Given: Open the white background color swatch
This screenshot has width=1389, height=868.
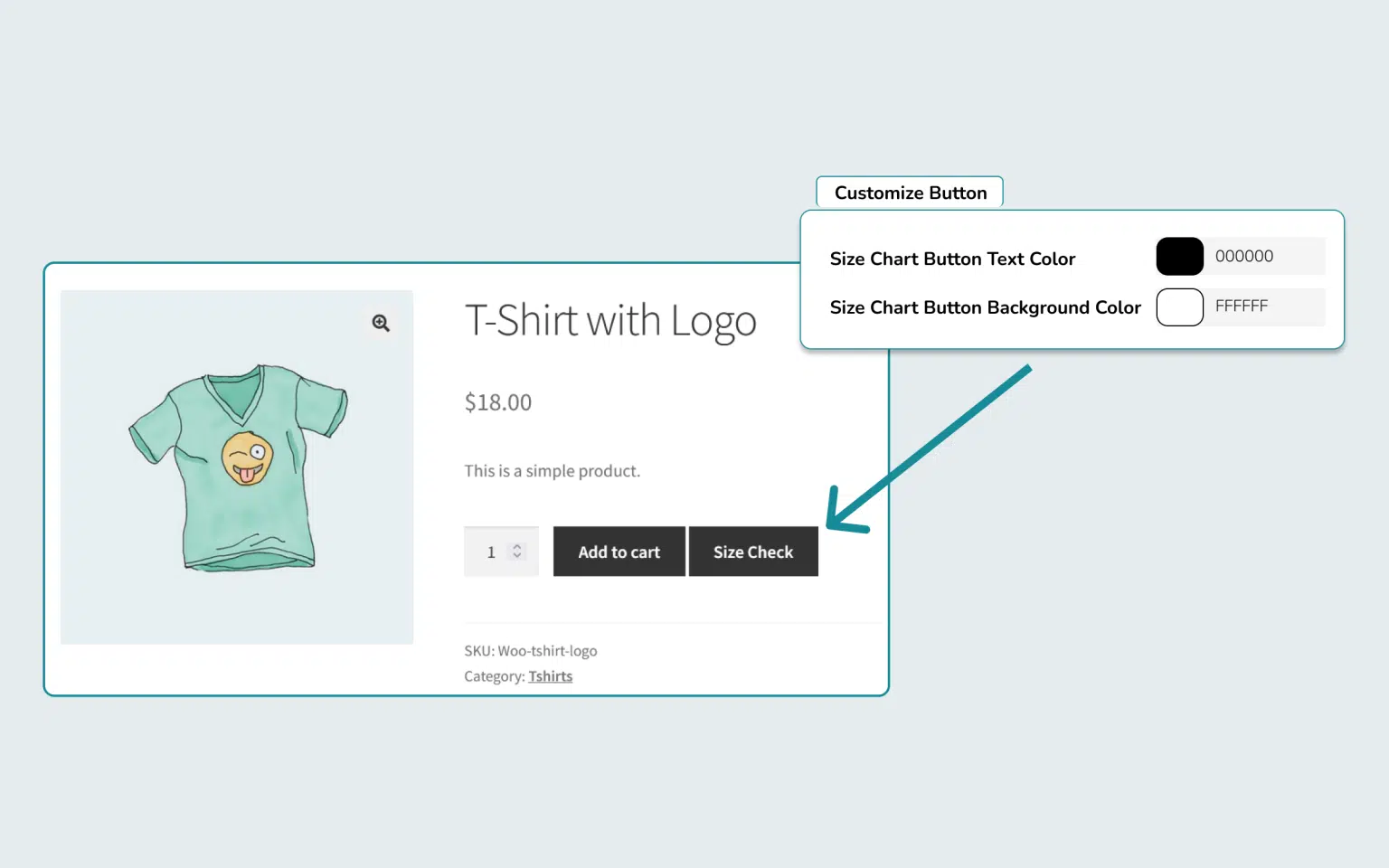Looking at the screenshot, I should 1179,307.
